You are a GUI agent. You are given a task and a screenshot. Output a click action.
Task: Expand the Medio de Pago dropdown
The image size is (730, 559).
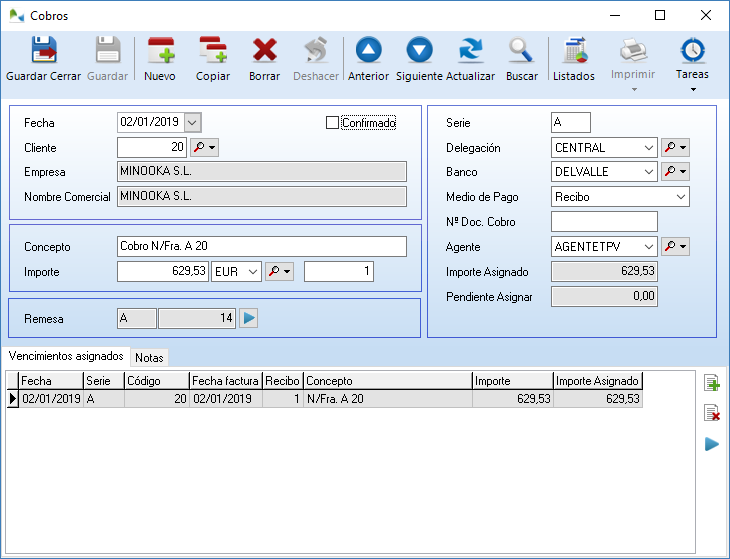(x=680, y=197)
